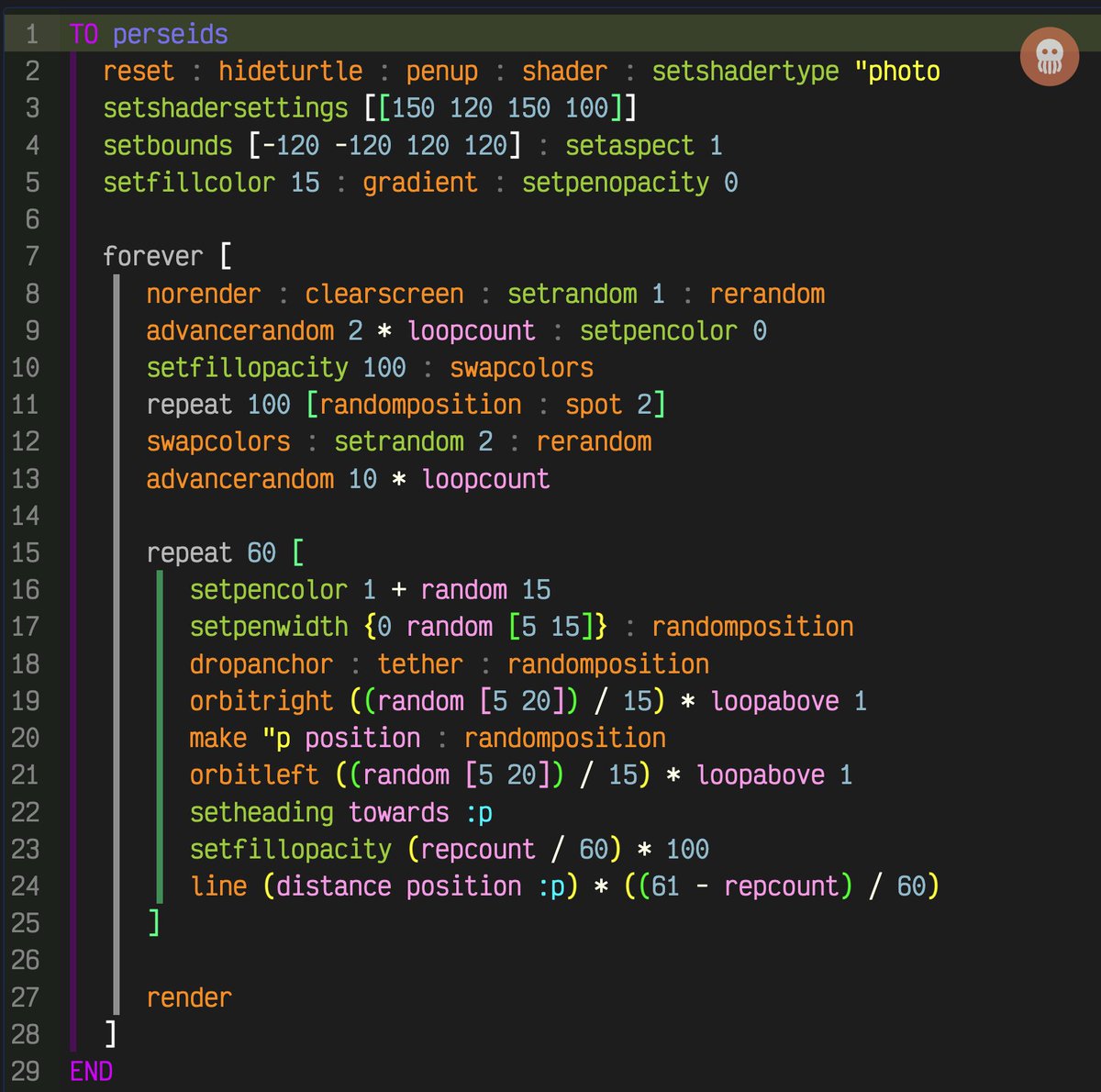1101x1092 pixels.
Task: Click "setrandom 1" on line 8
Action: click(x=586, y=294)
